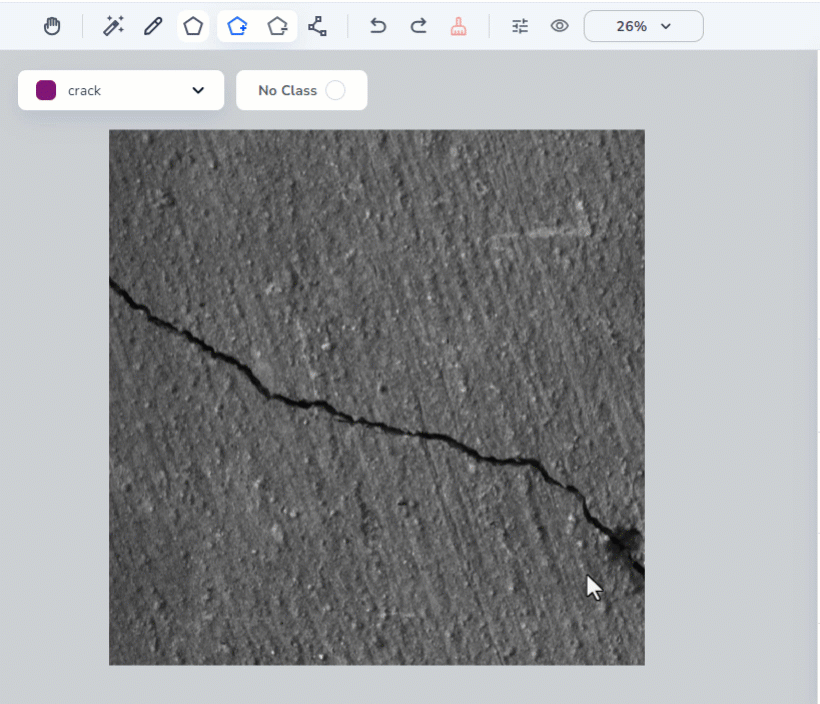Select the subtract-from-polygon tool

277,26
